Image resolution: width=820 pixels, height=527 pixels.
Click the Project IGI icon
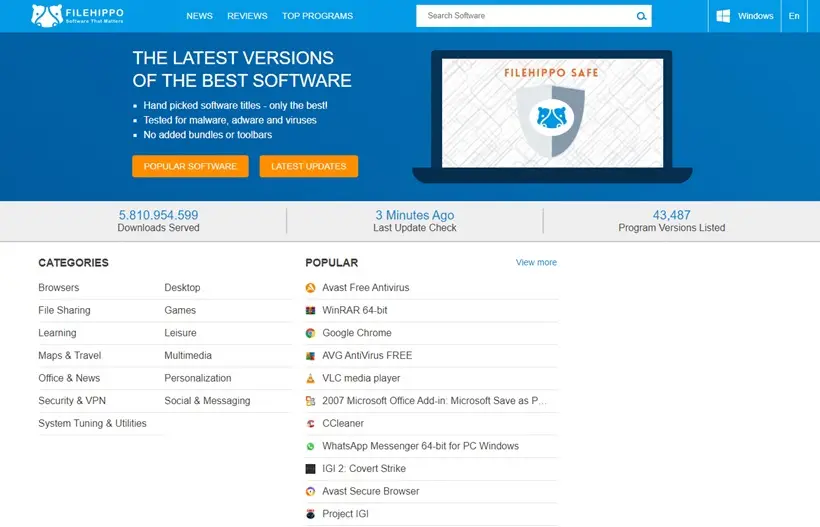[x=310, y=514]
